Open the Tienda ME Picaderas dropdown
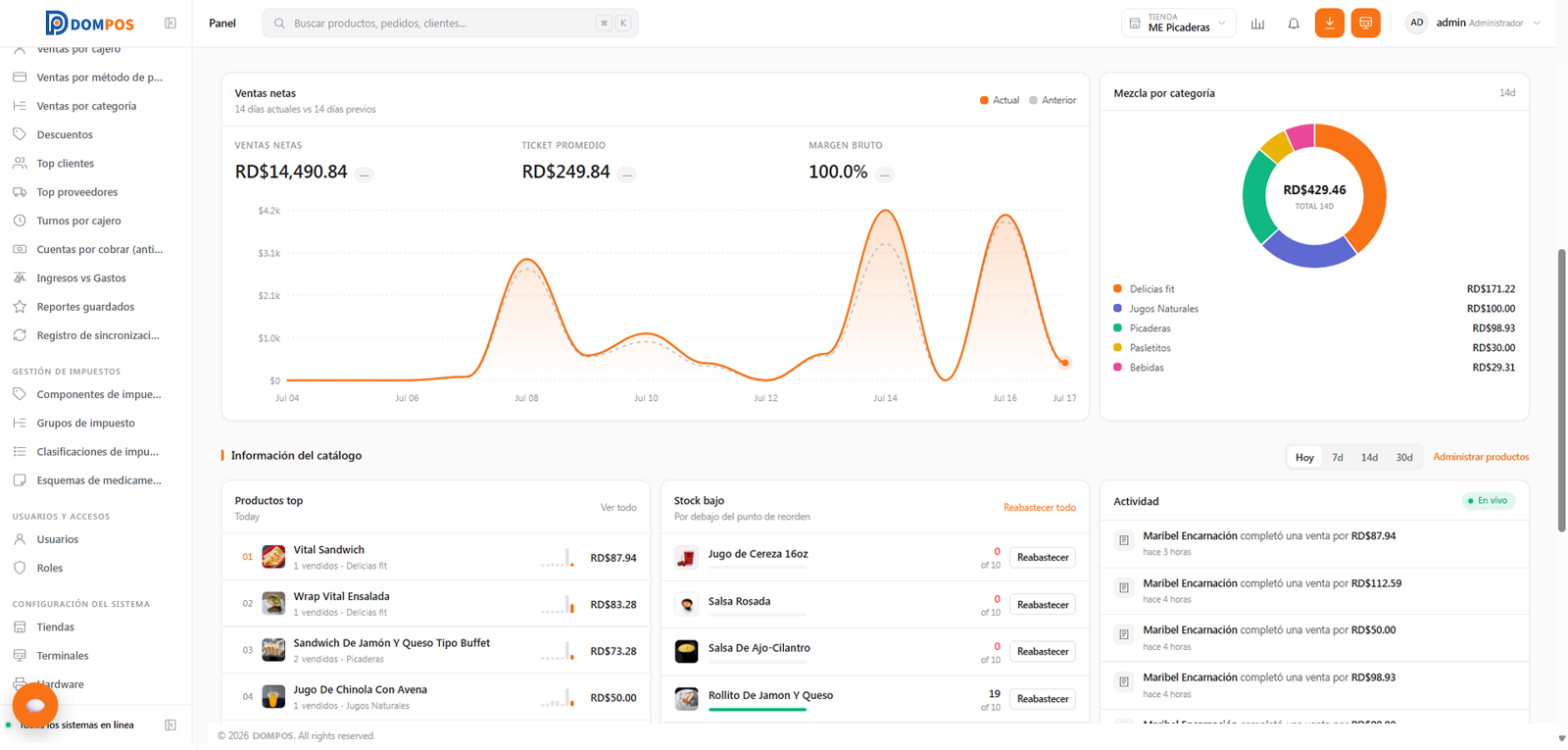Viewport: 1568px width, 750px height. [x=1178, y=23]
